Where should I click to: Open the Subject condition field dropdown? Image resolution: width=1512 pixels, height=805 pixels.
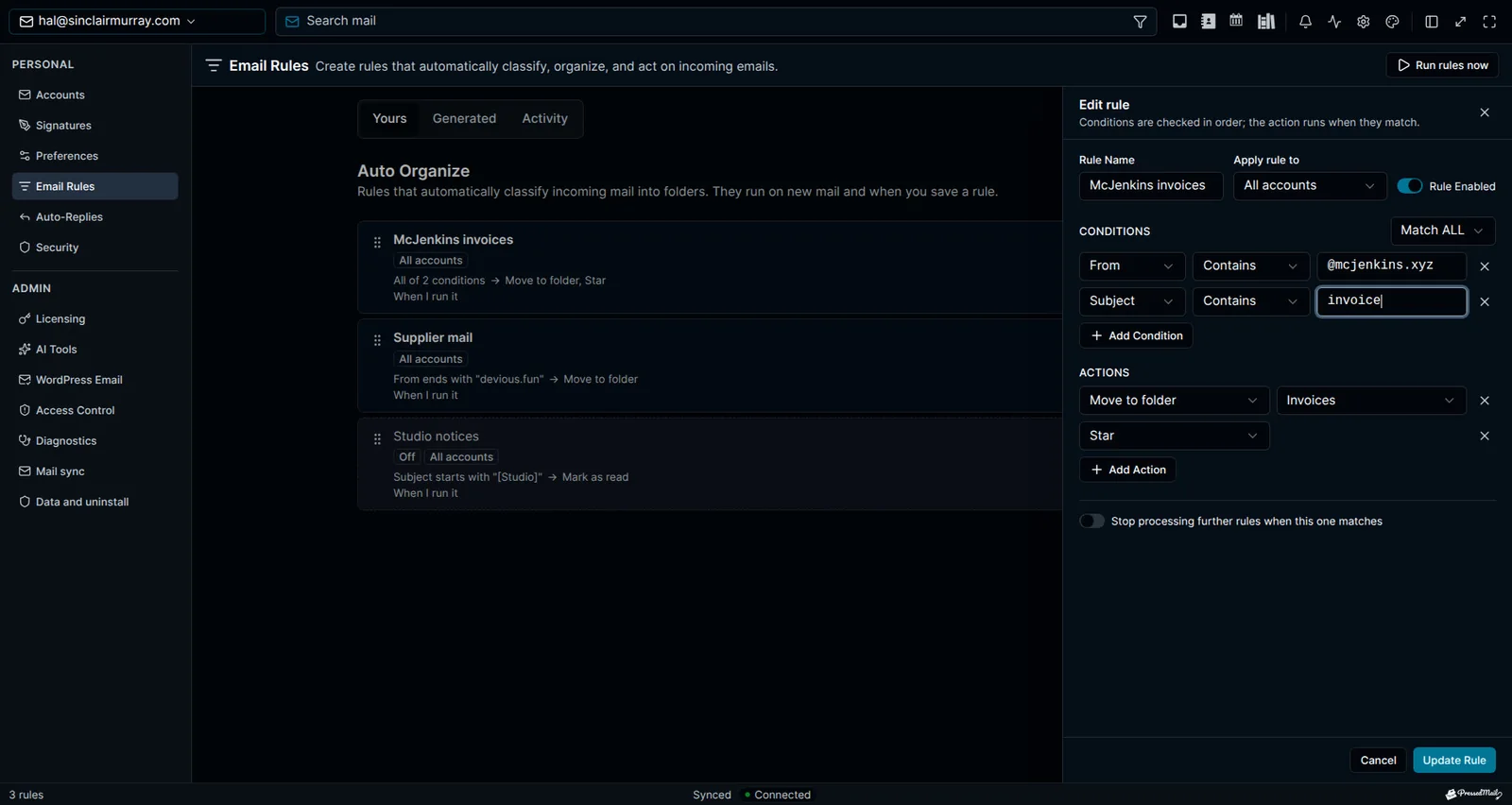[1132, 301]
